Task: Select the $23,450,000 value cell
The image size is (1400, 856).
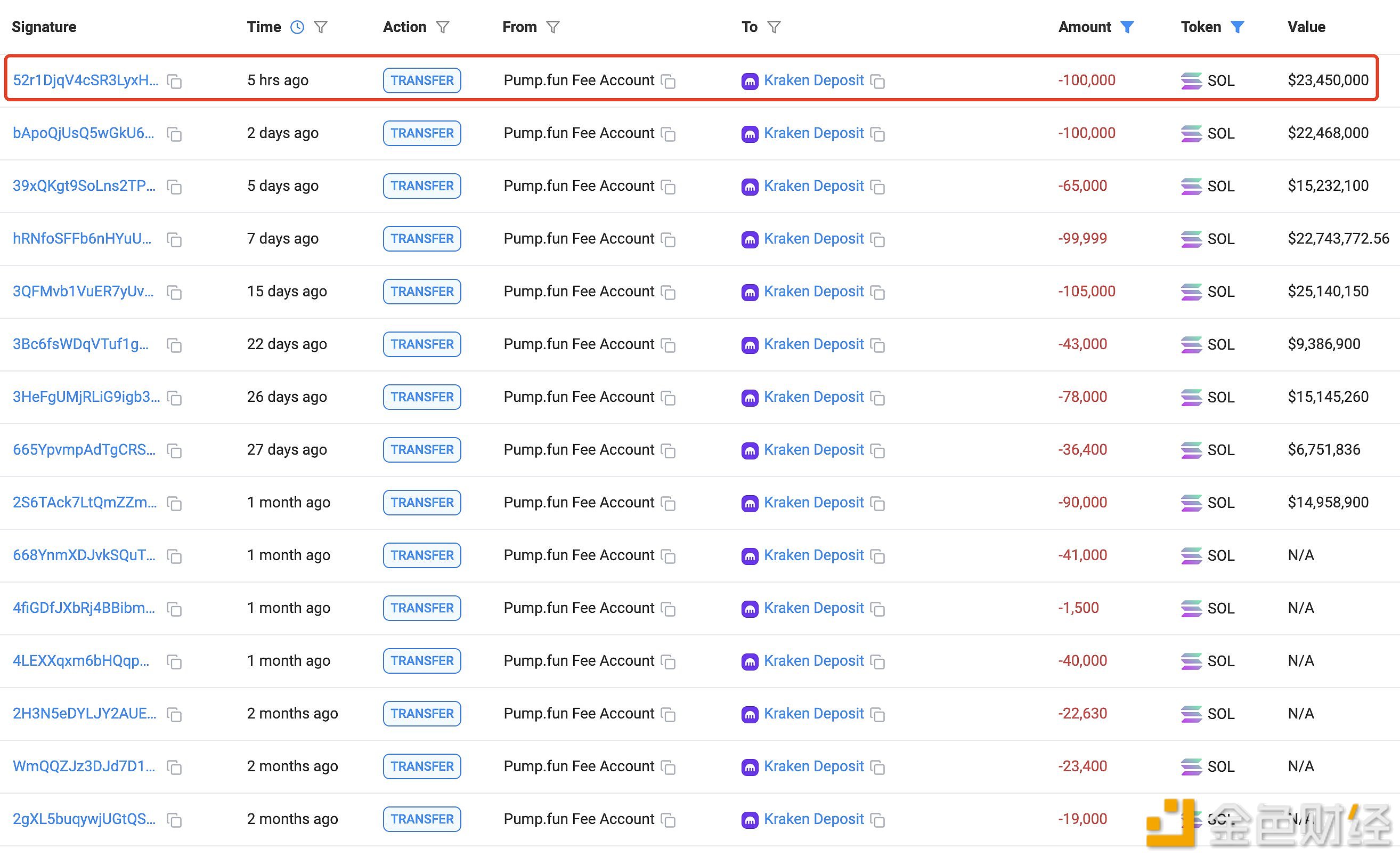Action: 1328,80
